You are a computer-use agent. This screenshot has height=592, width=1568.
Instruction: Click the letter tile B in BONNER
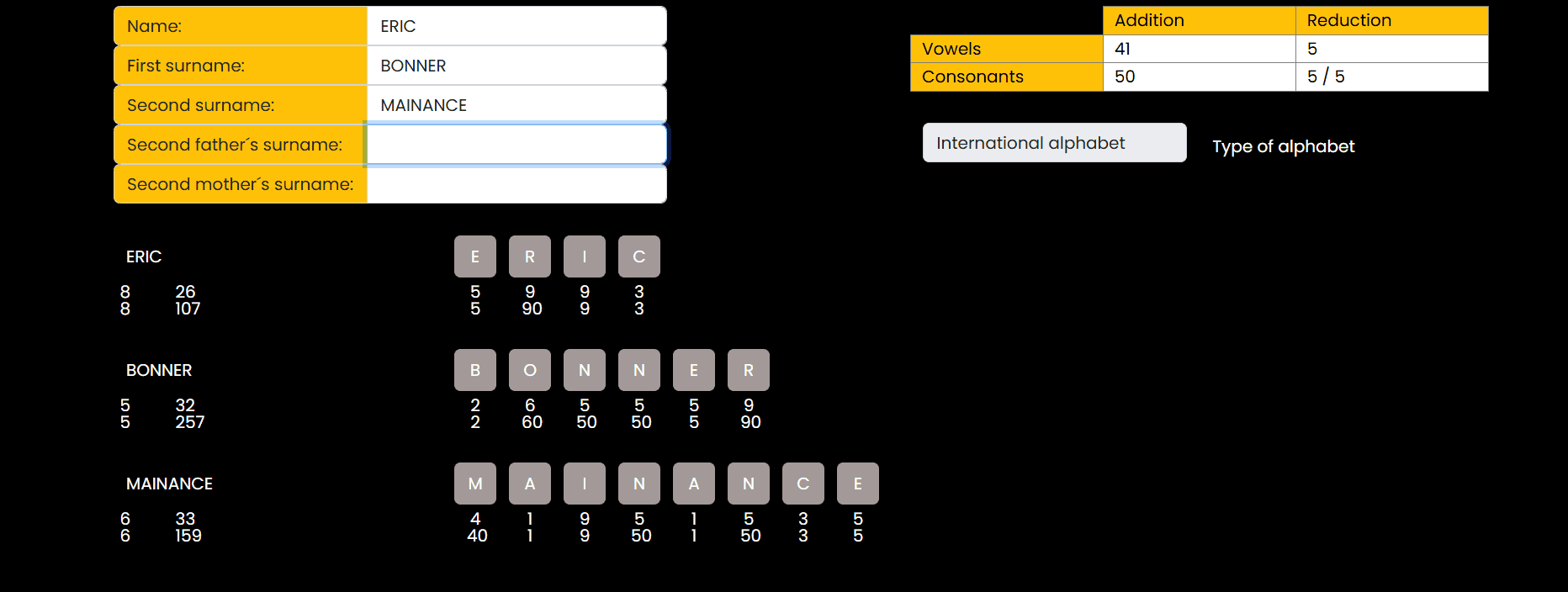click(475, 370)
